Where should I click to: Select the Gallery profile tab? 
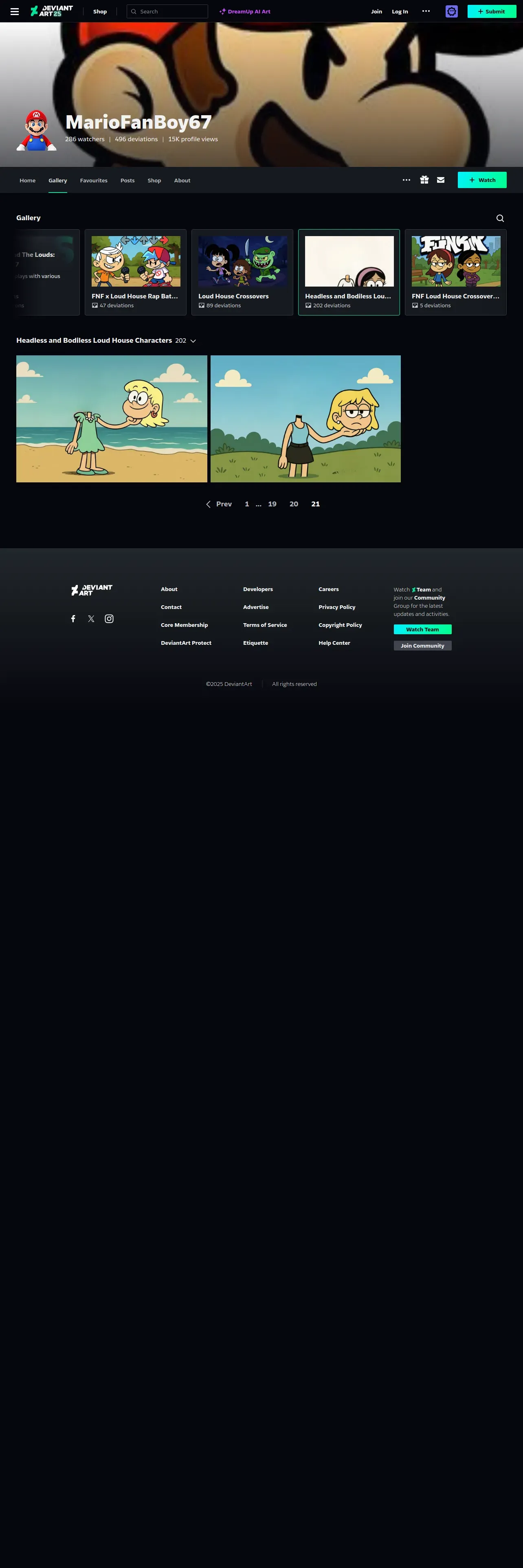[58, 181]
